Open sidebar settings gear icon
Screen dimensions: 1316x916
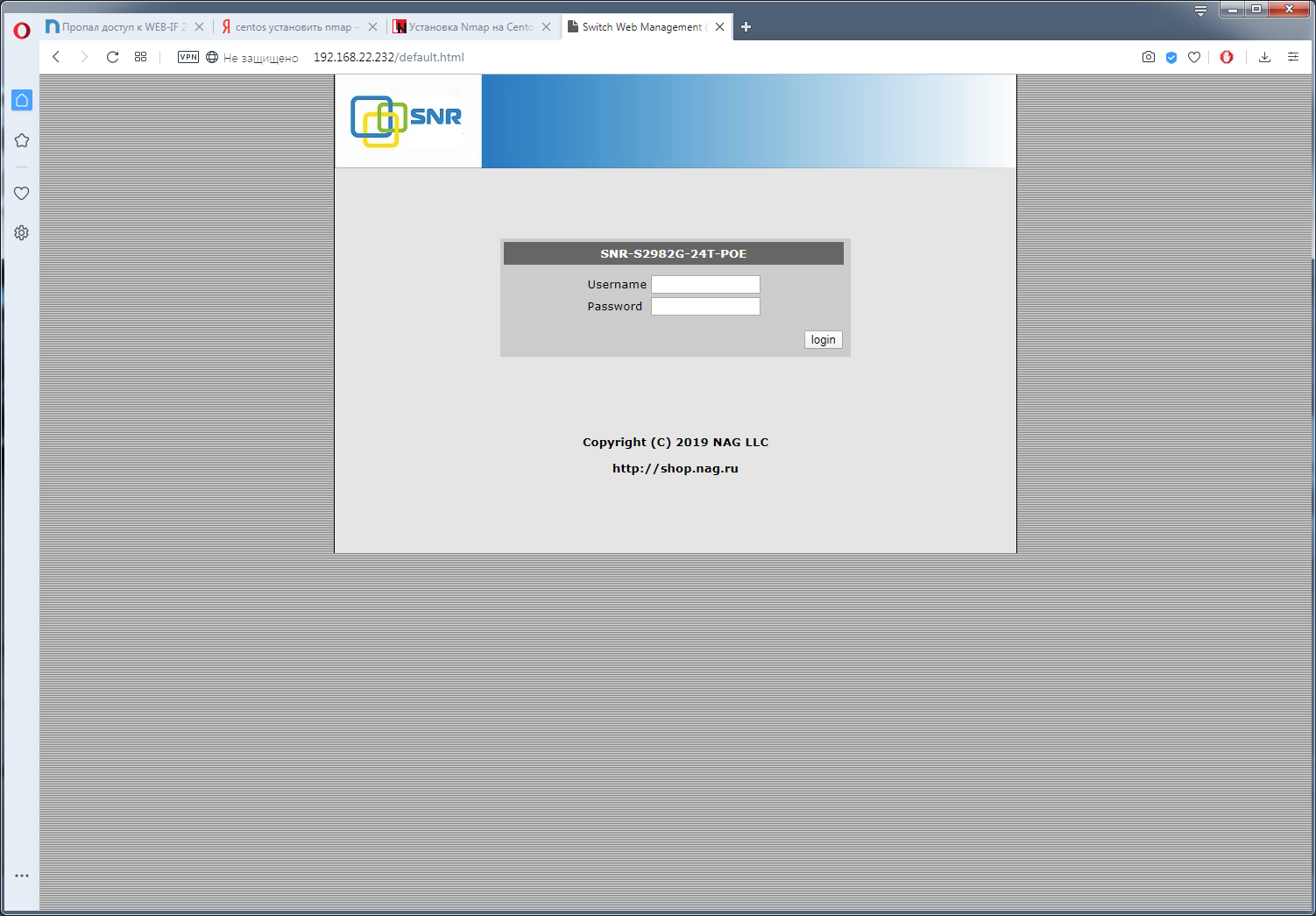pos(22,233)
